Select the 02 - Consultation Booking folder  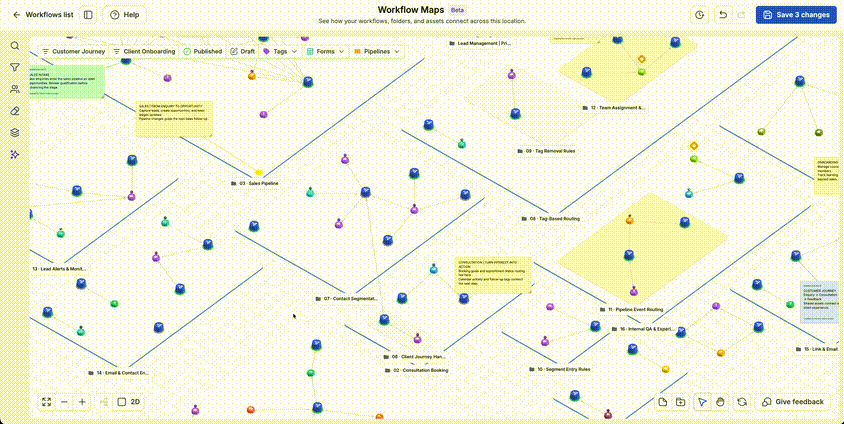point(416,371)
